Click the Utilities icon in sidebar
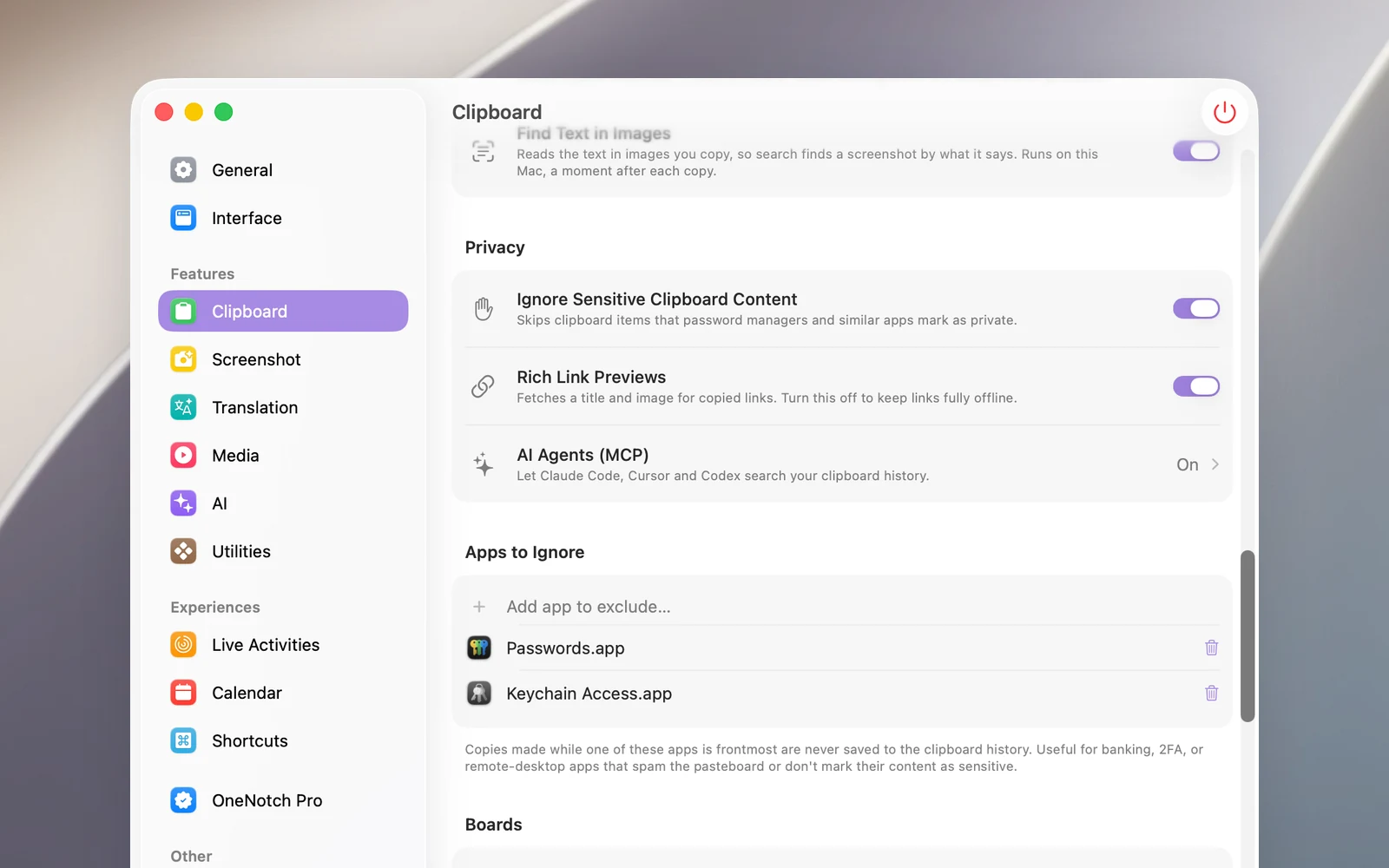Screen dimensions: 1389x868 tap(183, 551)
